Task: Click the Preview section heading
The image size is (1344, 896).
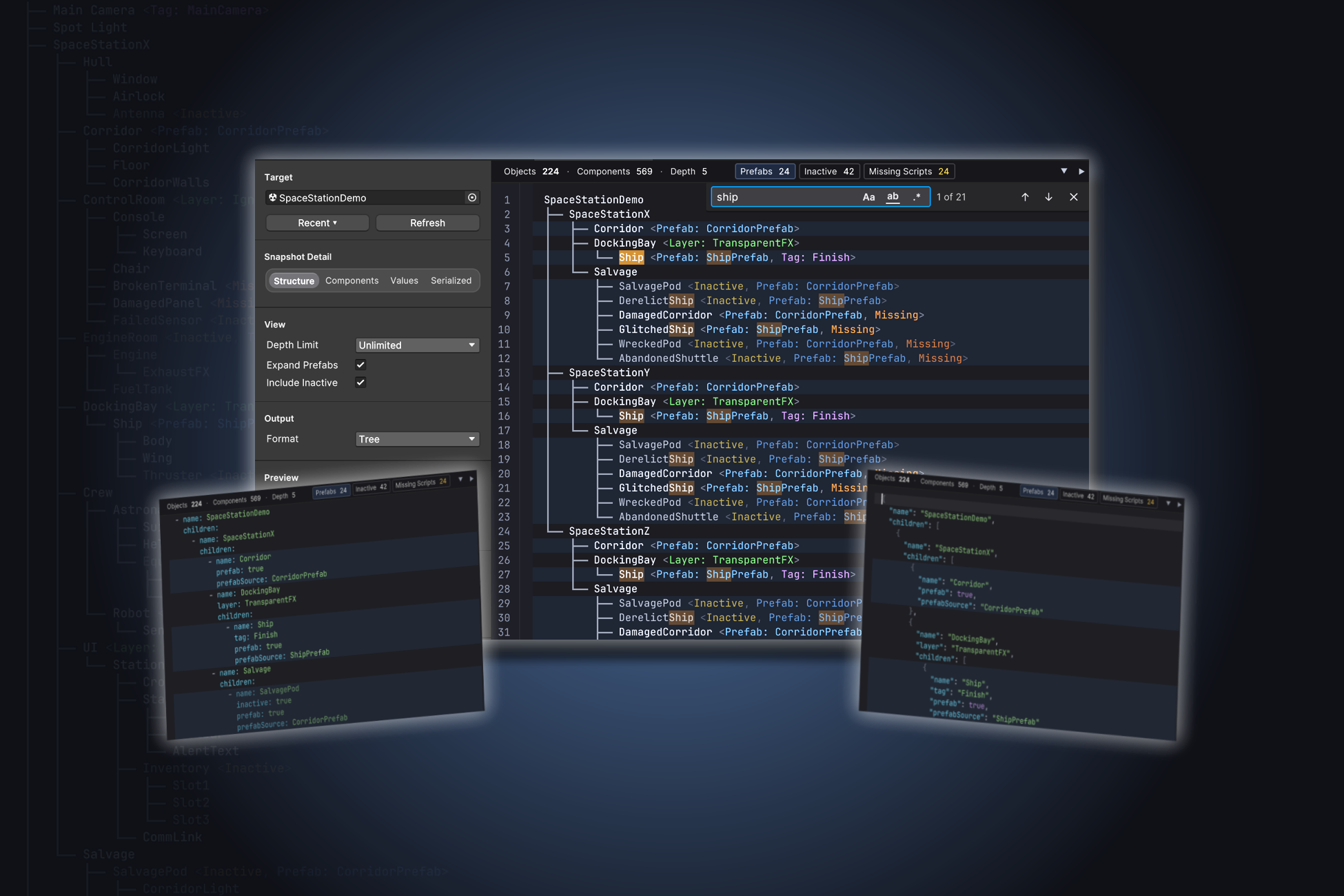Action: point(281,478)
